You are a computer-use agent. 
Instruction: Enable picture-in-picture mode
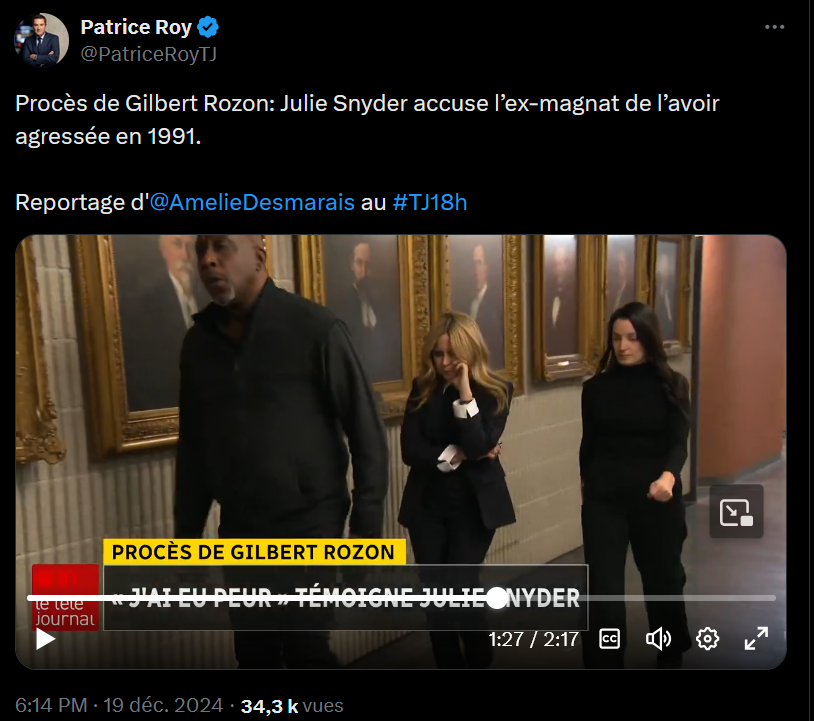736,512
